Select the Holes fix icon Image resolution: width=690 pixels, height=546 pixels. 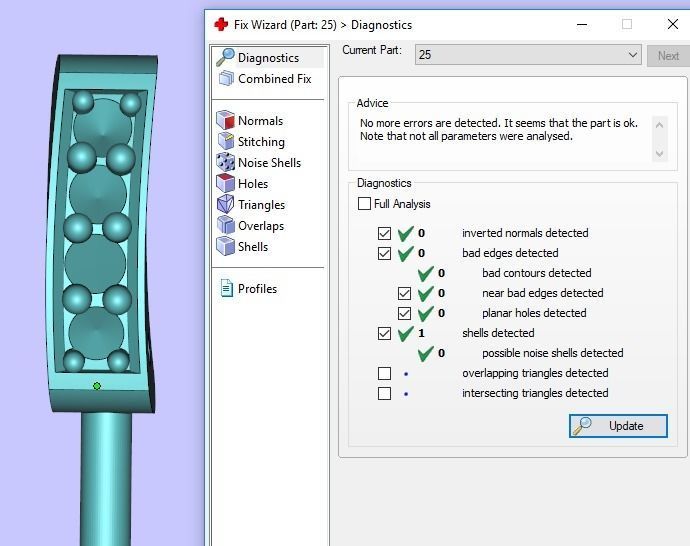click(x=226, y=183)
